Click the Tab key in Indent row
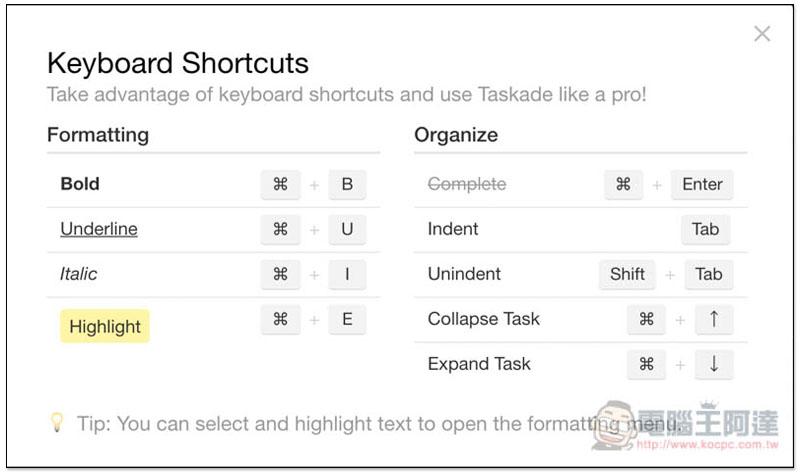The height and width of the screenshot is (473, 800). pos(705,229)
